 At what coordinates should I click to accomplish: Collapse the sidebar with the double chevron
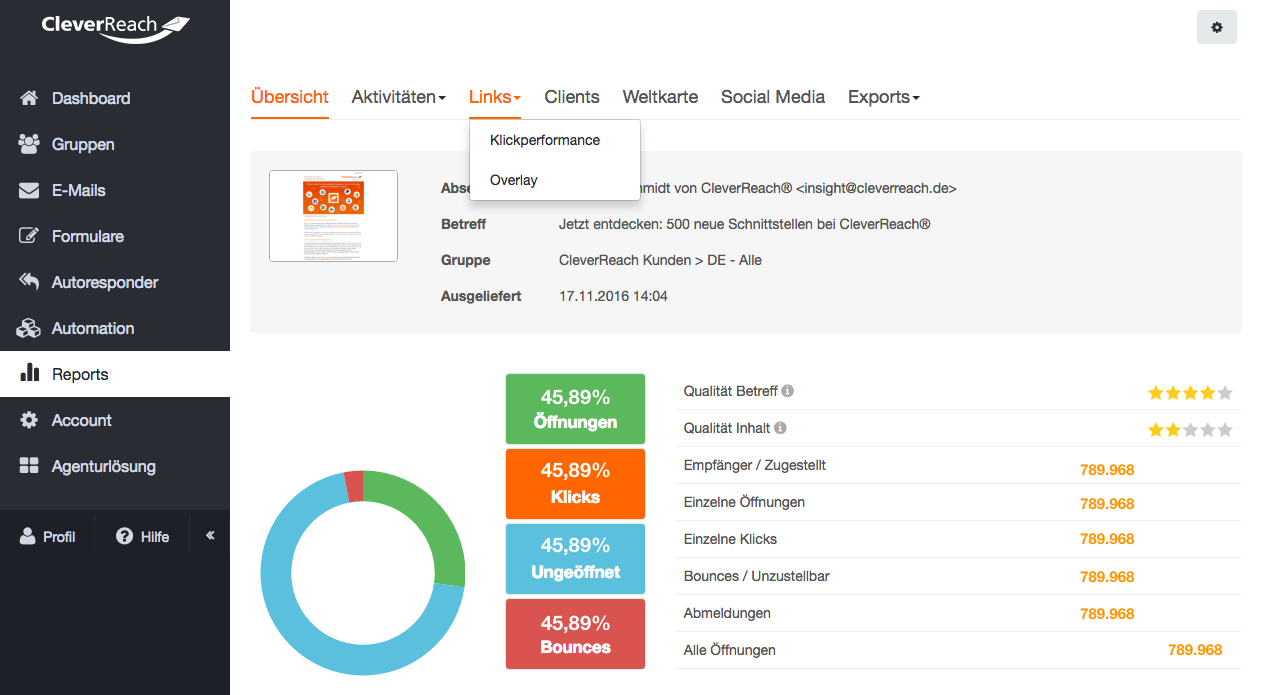[x=210, y=536]
